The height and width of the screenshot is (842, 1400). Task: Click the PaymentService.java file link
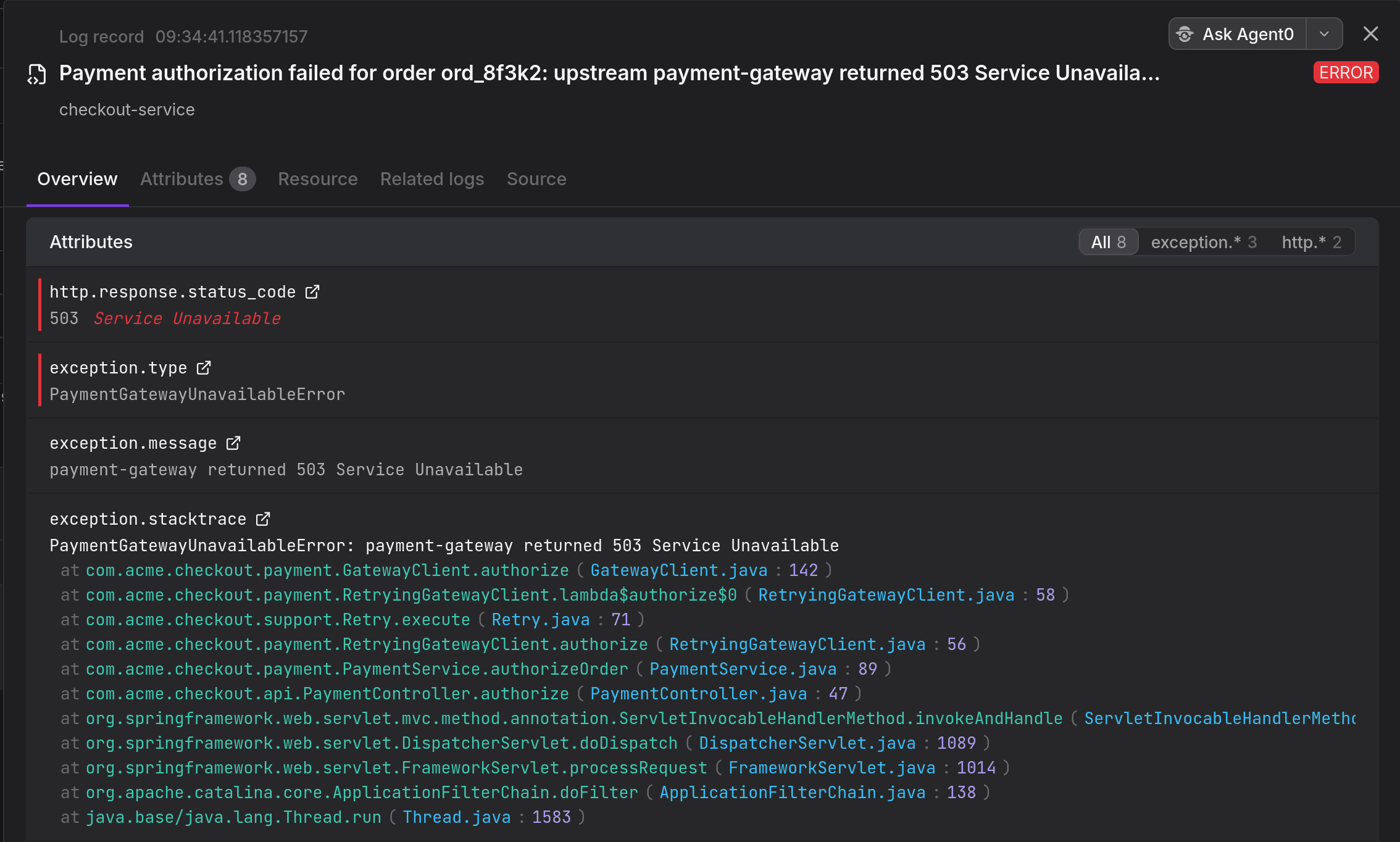pyautogui.click(x=743, y=669)
